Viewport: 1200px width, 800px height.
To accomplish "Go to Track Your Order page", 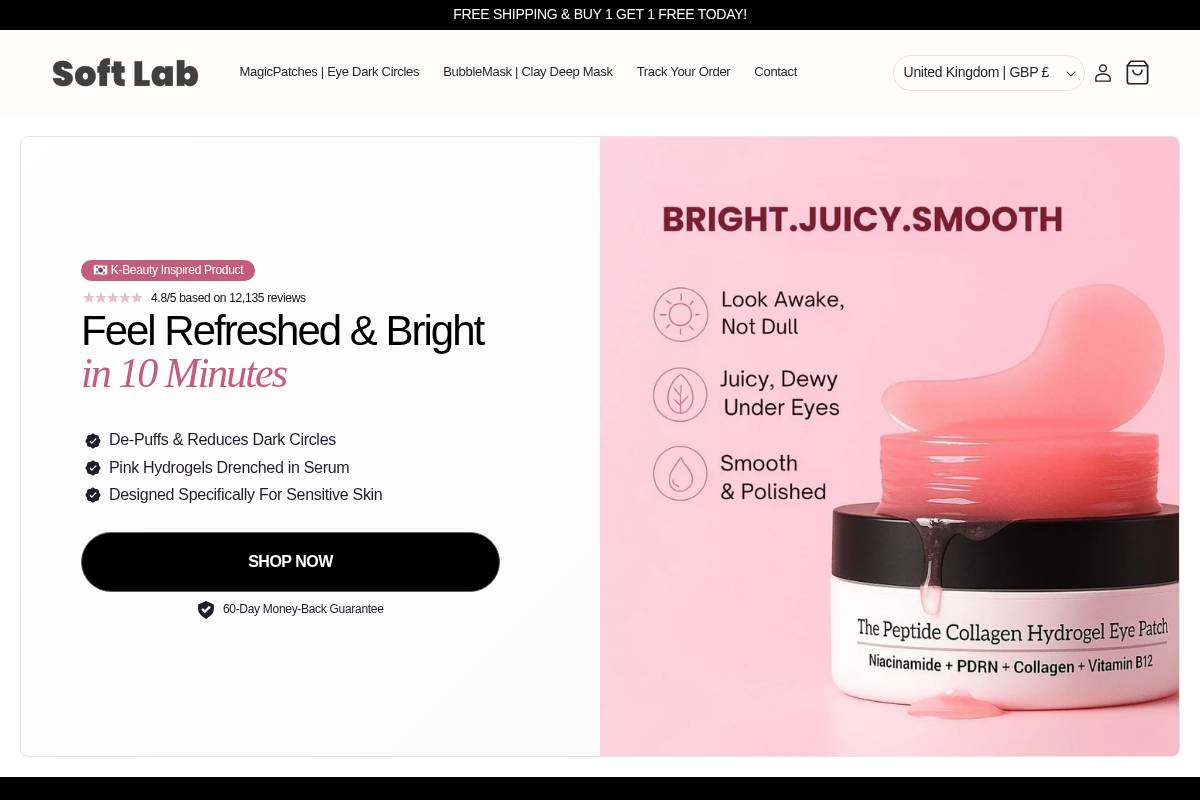I will coord(684,72).
